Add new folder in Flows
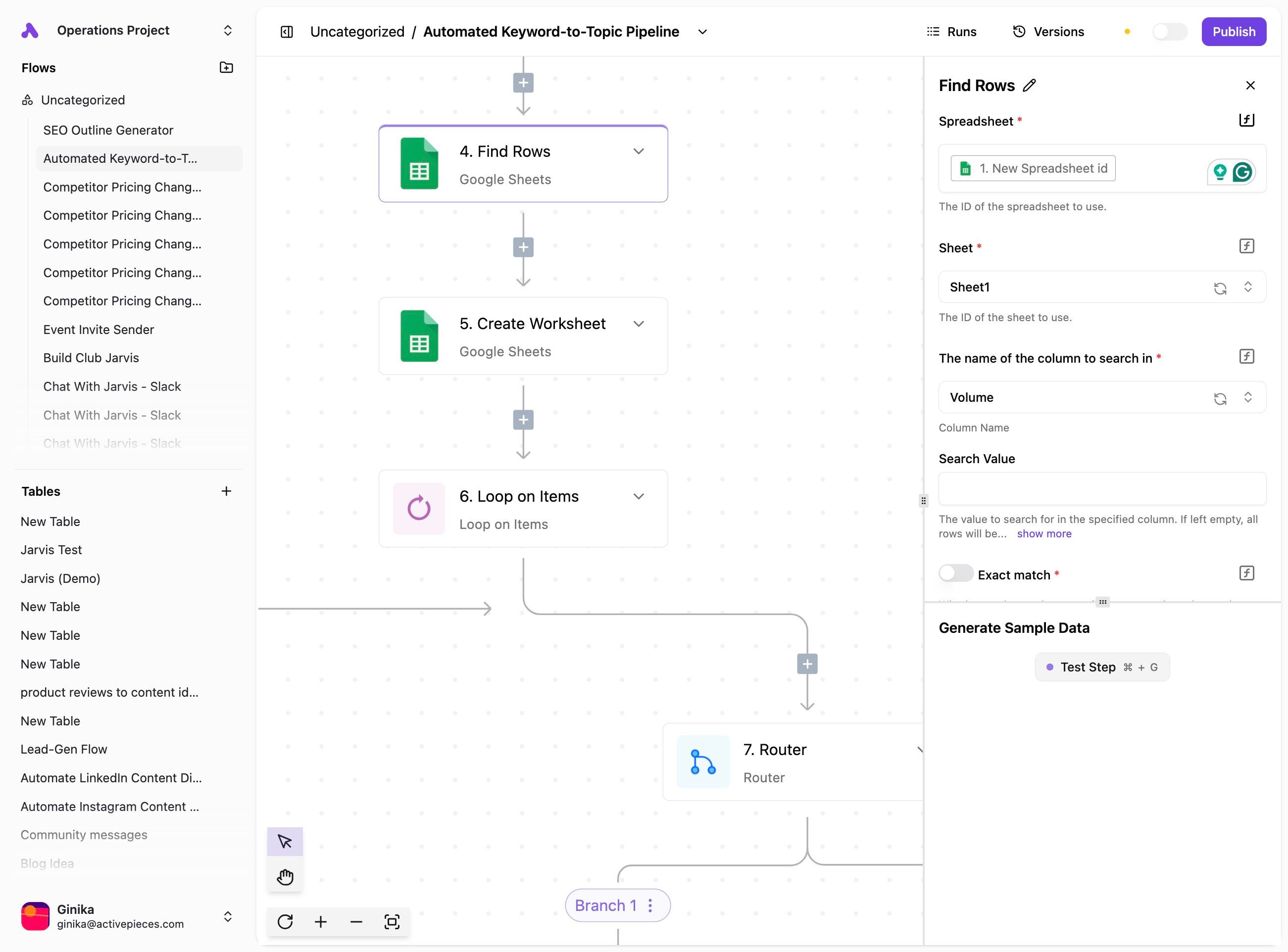1288x952 pixels. point(227,67)
